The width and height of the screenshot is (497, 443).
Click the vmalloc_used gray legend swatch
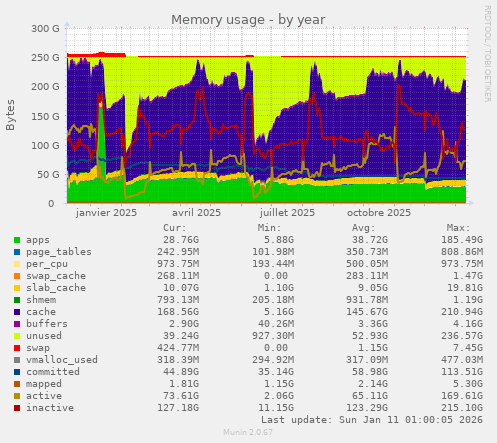17,360
